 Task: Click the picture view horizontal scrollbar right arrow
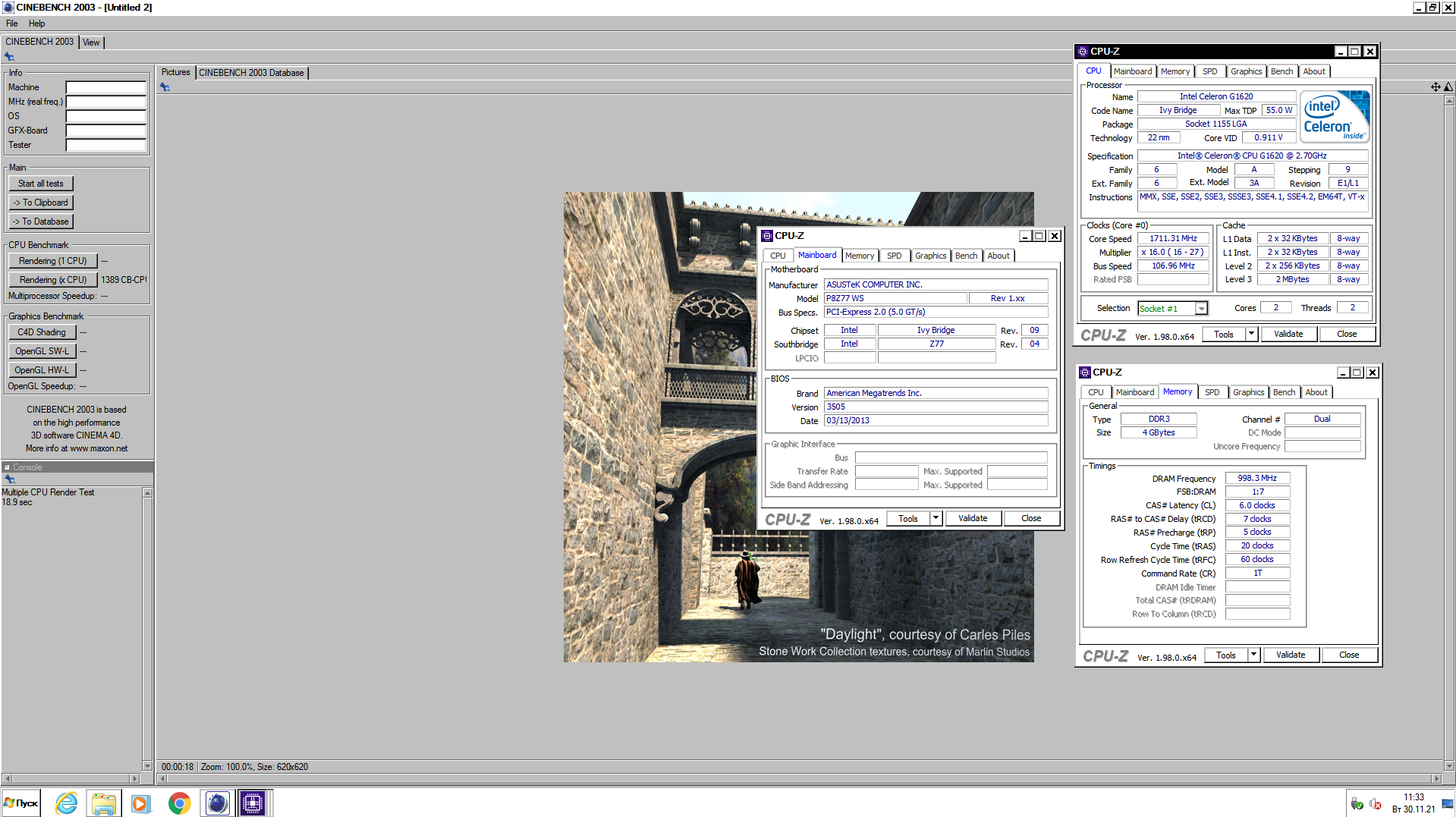point(1436,779)
